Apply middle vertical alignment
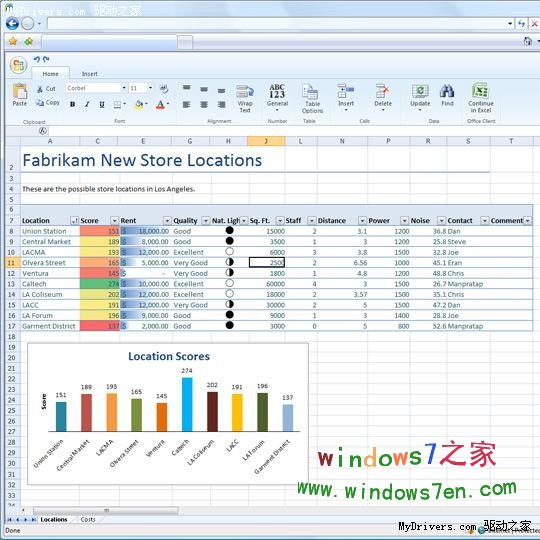Viewport: 540px width, 540px height. point(204,90)
